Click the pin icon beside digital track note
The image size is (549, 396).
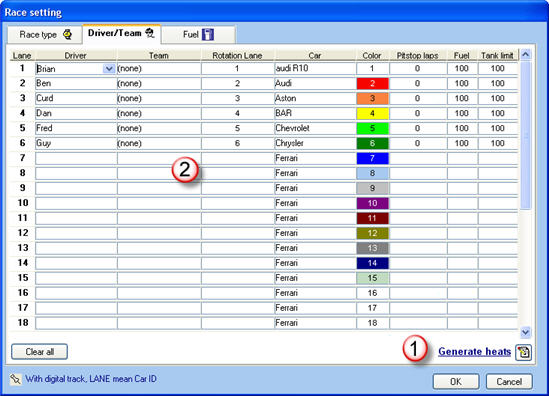point(15,379)
